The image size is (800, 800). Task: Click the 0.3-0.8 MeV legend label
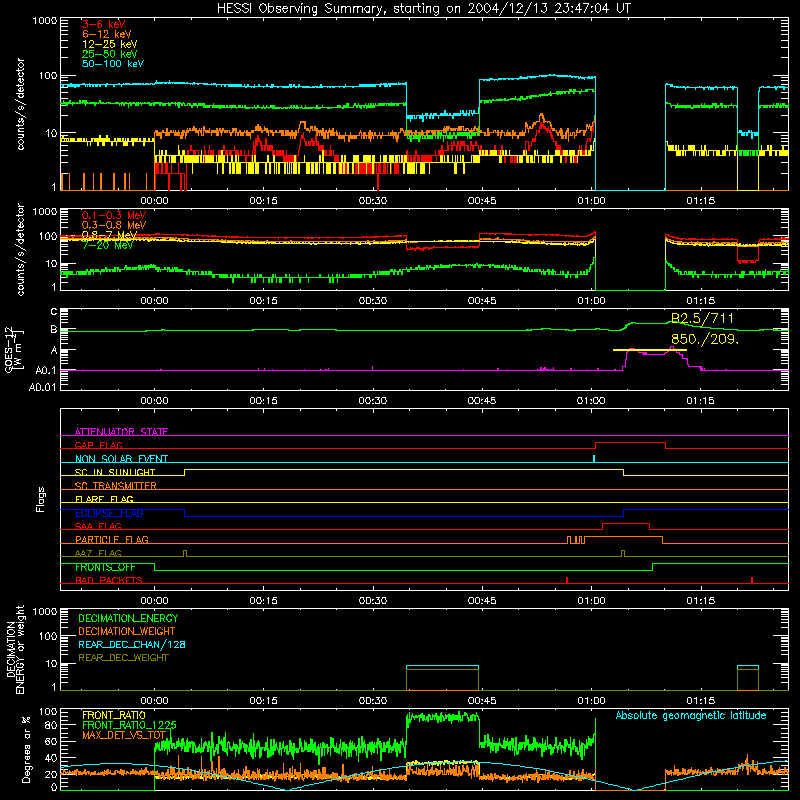point(114,225)
